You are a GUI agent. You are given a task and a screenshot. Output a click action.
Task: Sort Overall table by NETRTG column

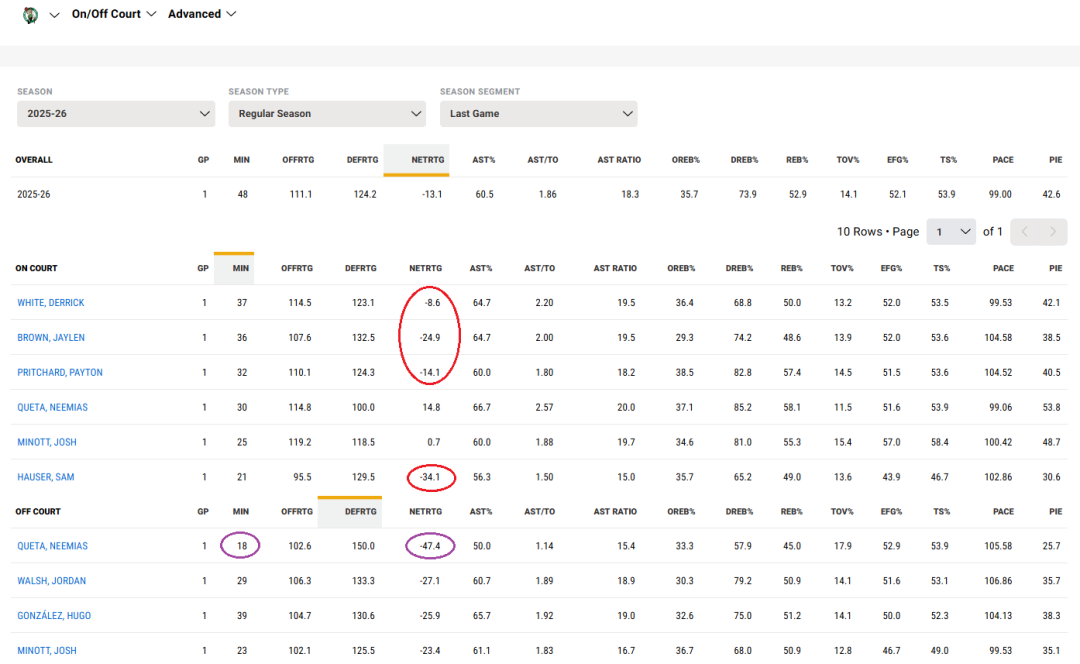[x=416, y=160]
